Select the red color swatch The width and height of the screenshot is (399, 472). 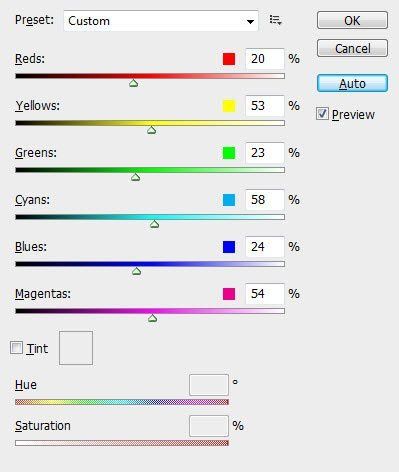pyautogui.click(x=229, y=59)
